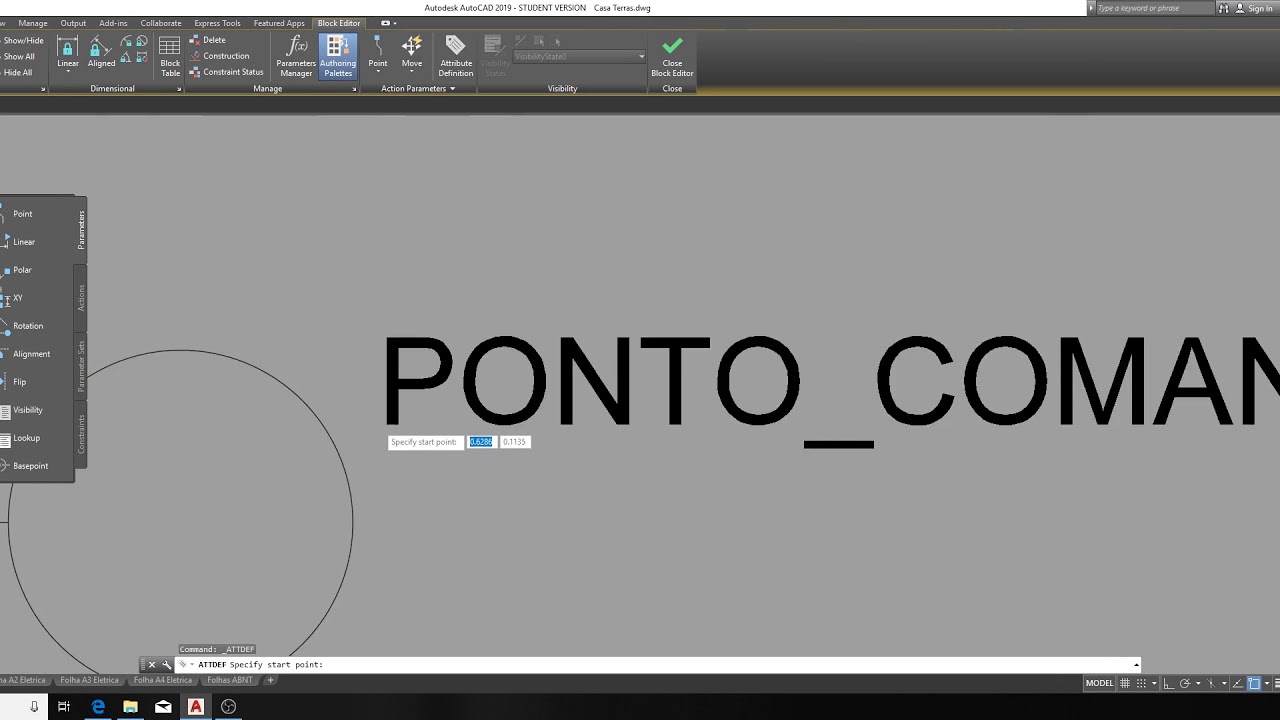Switch to the Express Tools tab
The image size is (1280, 720).
[x=217, y=23]
